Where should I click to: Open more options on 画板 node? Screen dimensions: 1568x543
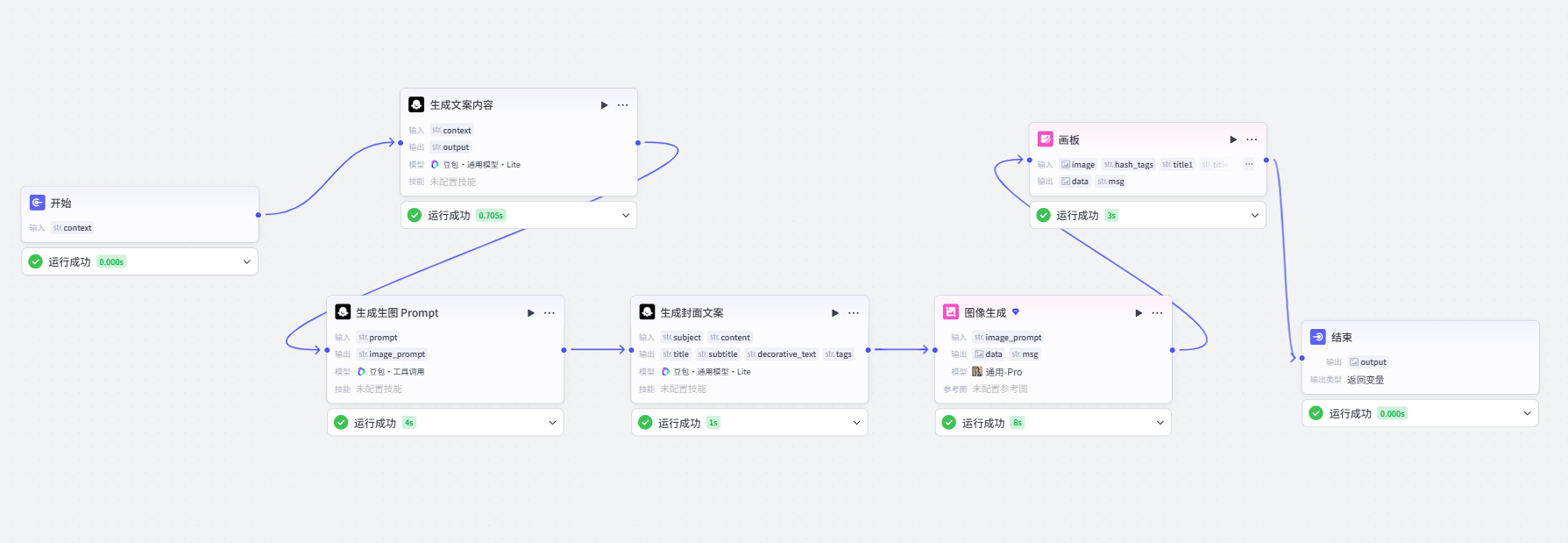[x=1252, y=139]
